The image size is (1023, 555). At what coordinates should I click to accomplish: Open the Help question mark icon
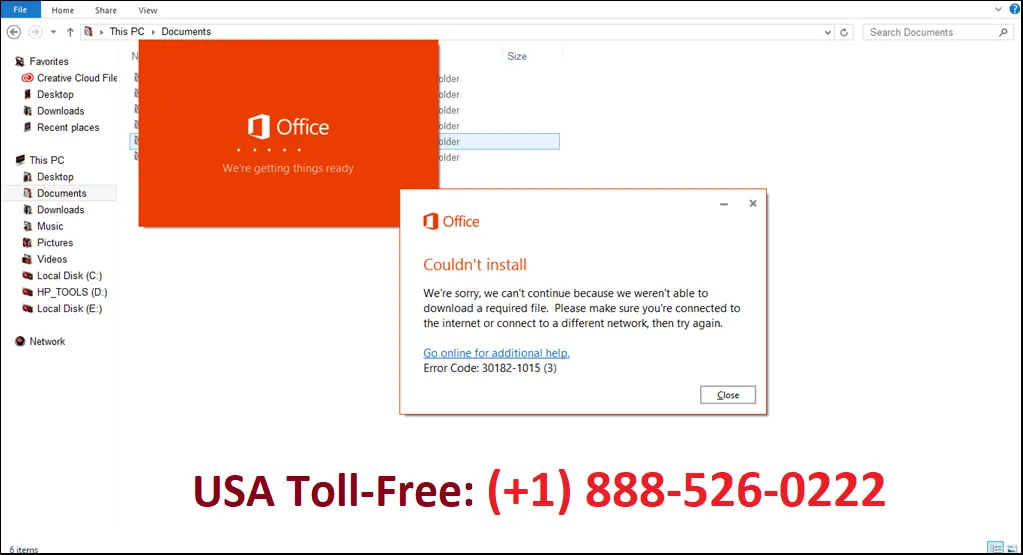coord(1015,9)
